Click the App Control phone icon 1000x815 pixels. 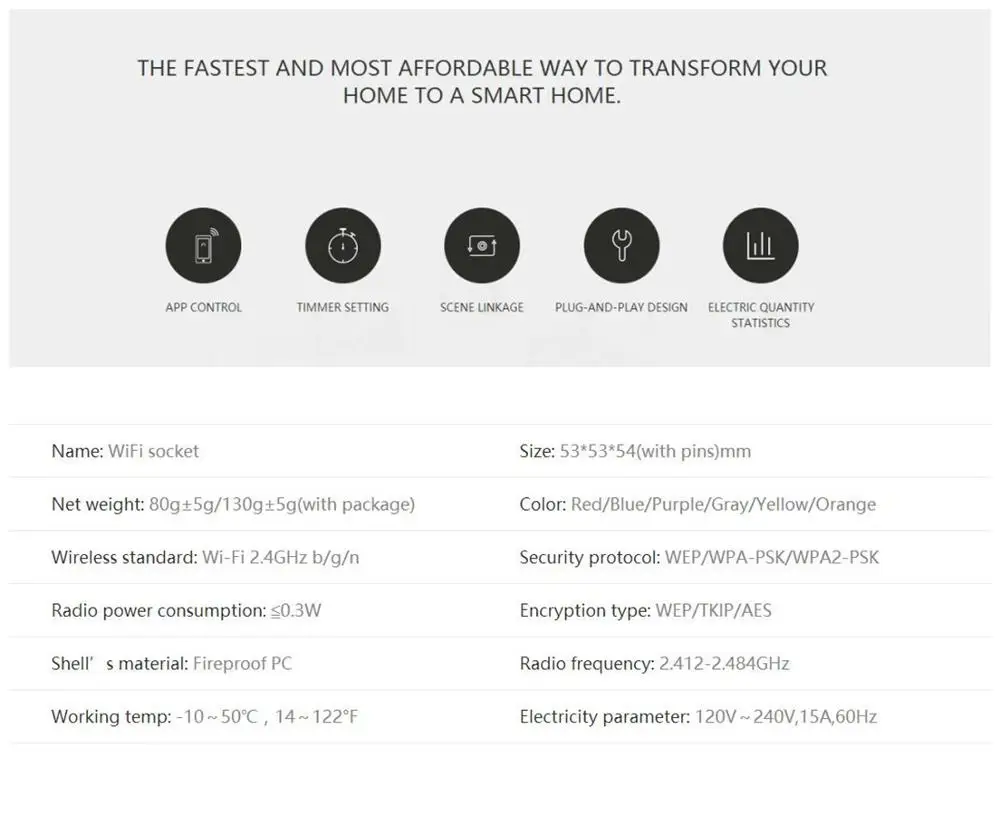203,246
